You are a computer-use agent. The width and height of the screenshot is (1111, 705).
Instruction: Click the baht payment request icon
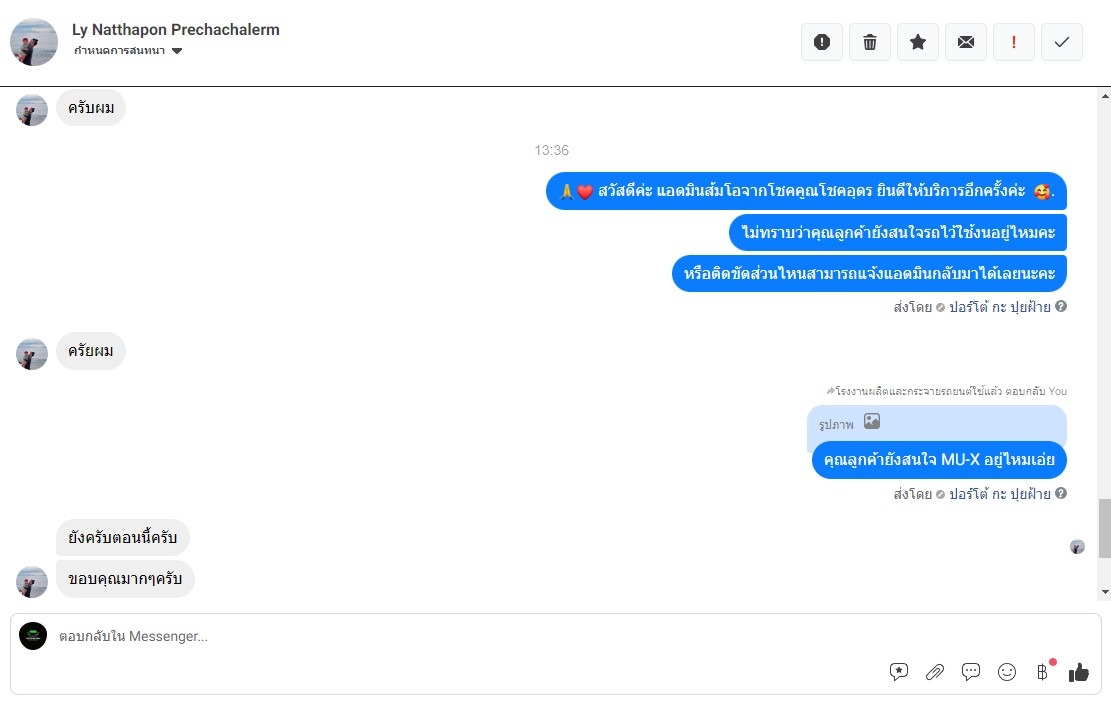tap(1042, 672)
